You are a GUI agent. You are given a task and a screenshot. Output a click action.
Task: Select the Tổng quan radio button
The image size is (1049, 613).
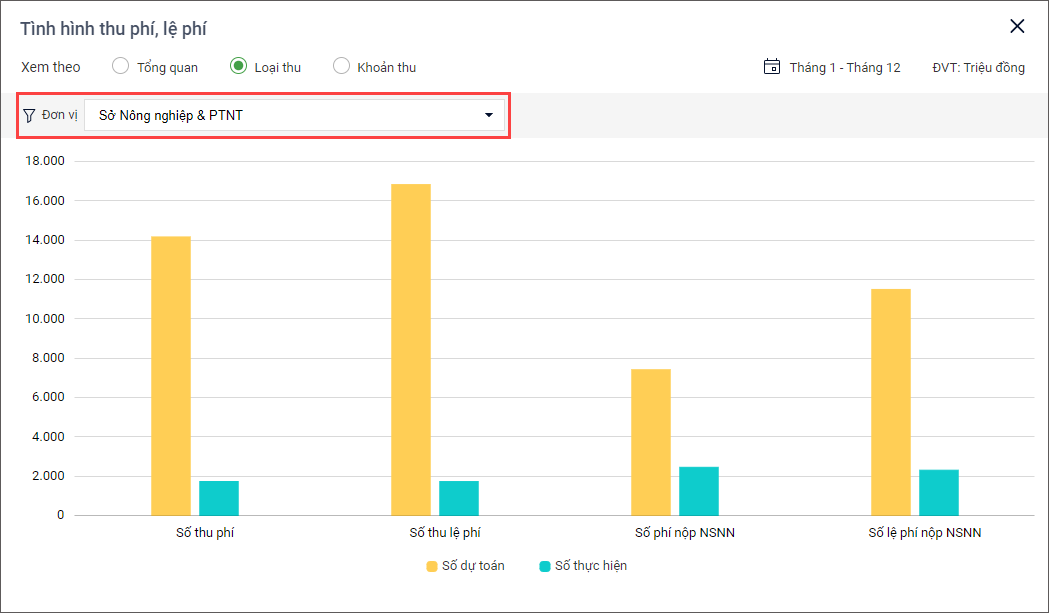121,67
